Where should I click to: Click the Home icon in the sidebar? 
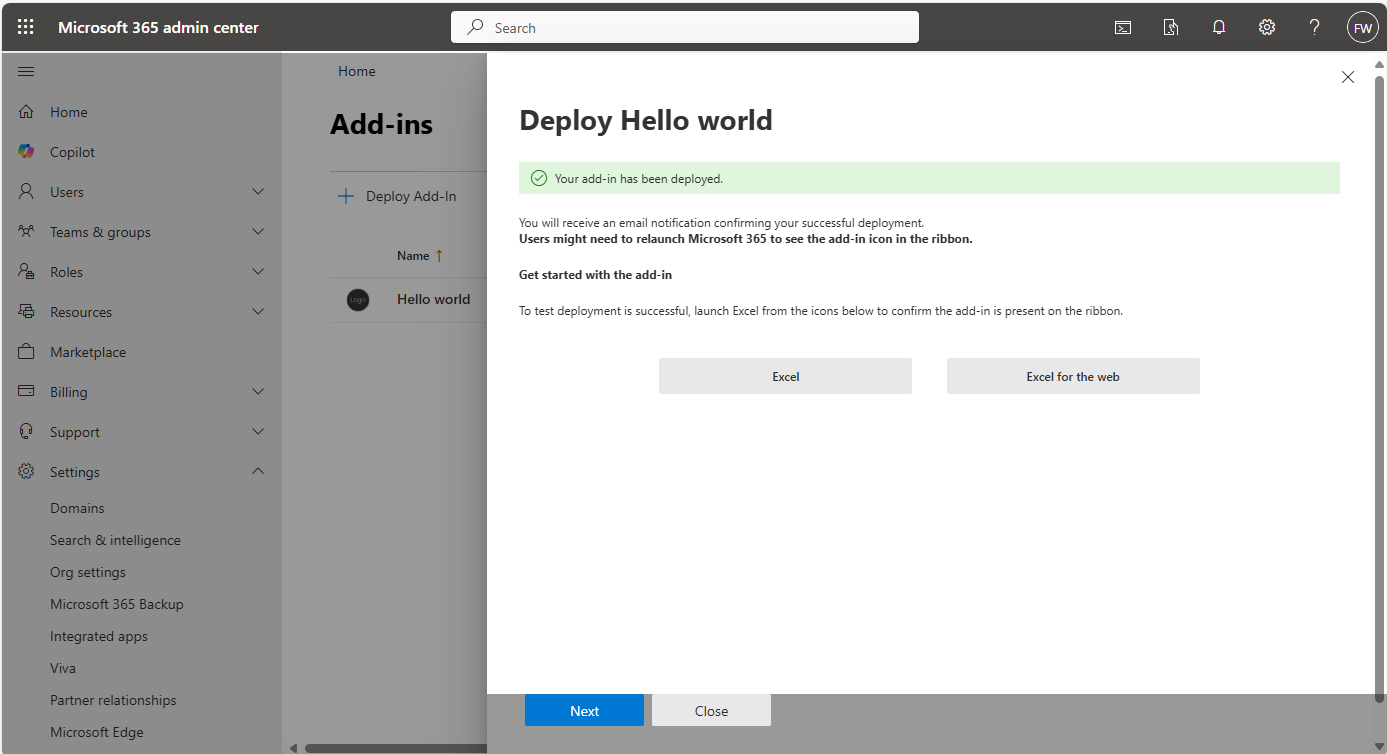(25, 111)
